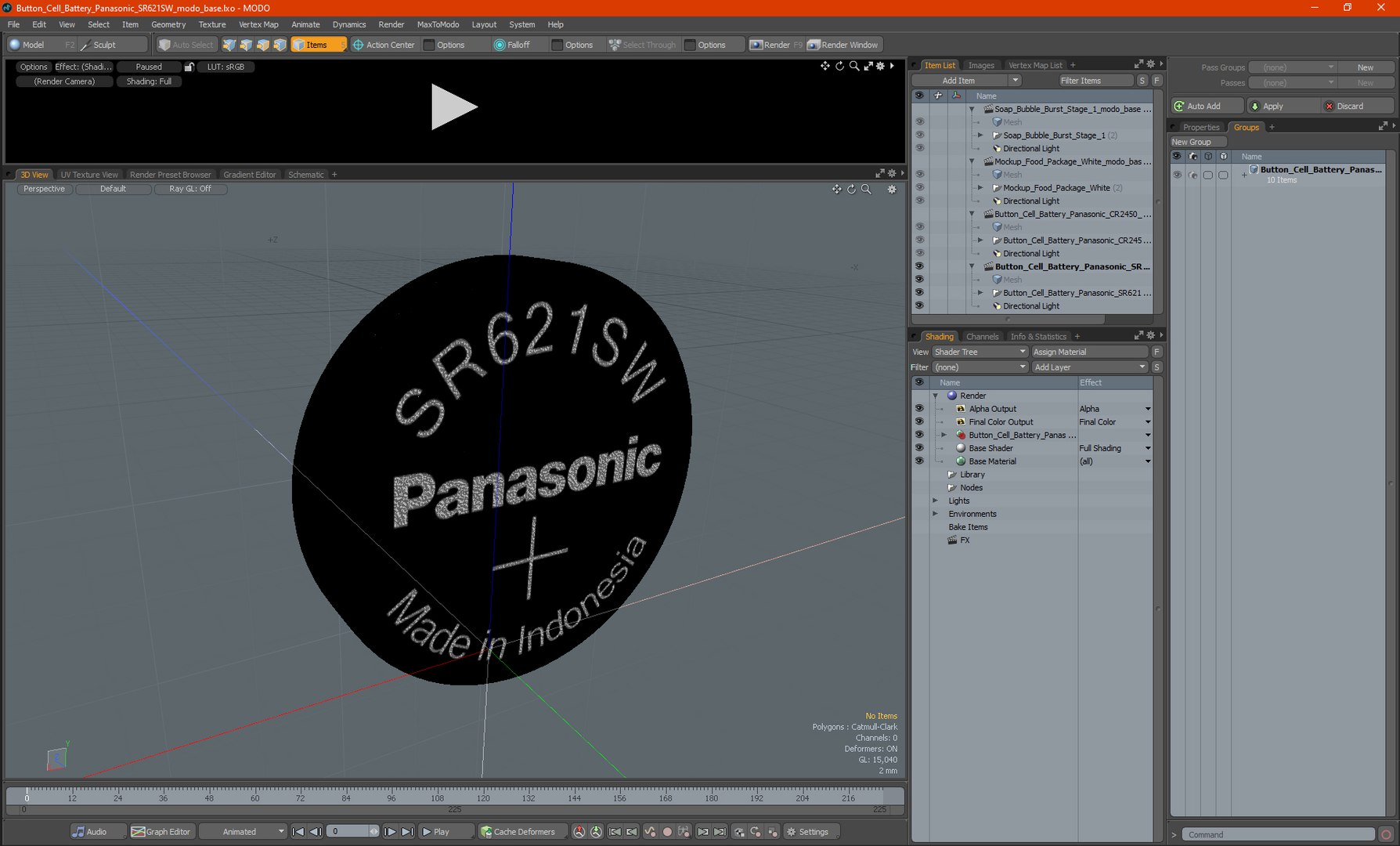Image resolution: width=1400 pixels, height=846 pixels.
Task: Play the animation with Play button
Action: coord(446,832)
